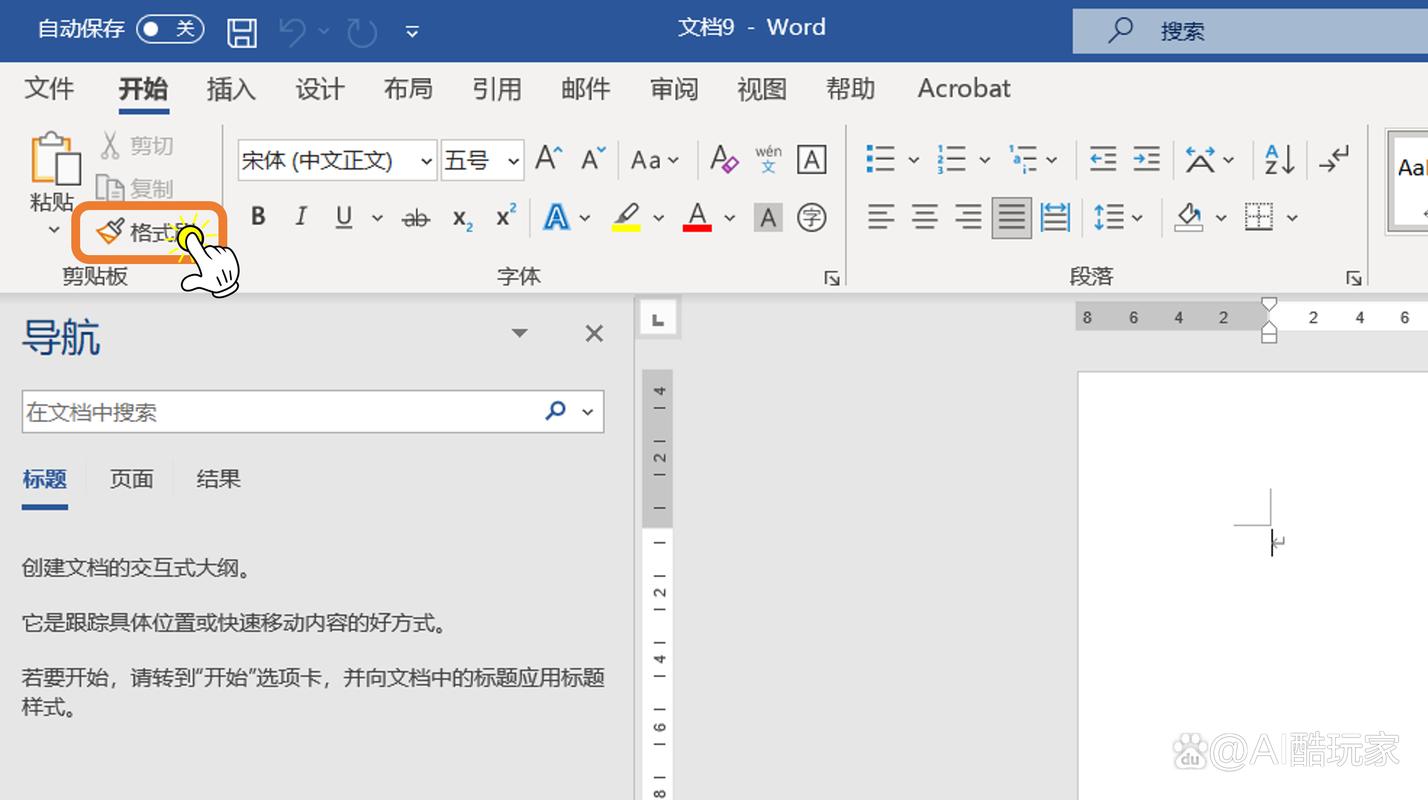Open the 宋体 font name combo box
1428x800 pixels.
pyautogui.click(x=337, y=160)
